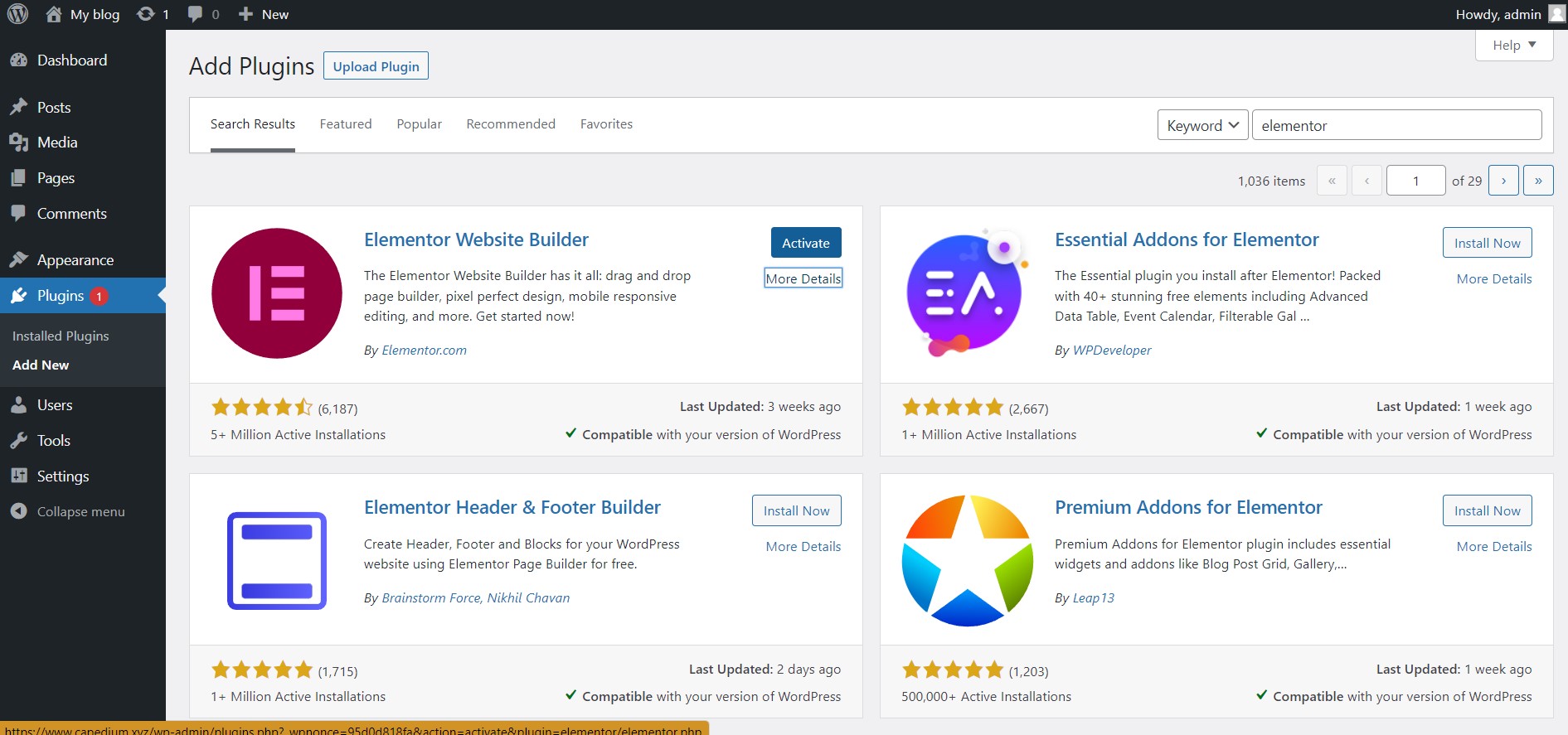Click the comments bubble icon in admin bar
This screenshot has height=735, width=1568.
(x=196, y=14)
